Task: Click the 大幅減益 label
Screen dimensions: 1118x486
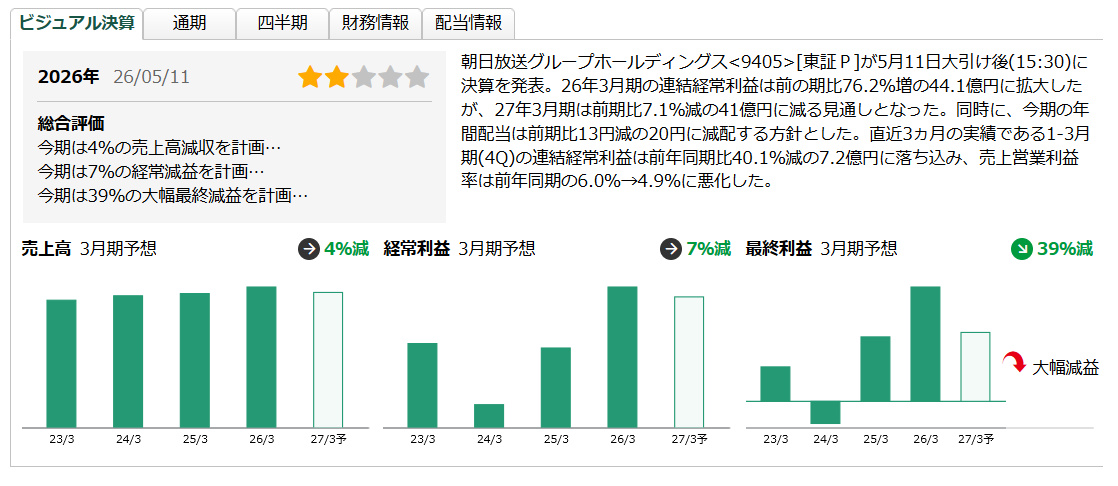Action: point(1066,368)
